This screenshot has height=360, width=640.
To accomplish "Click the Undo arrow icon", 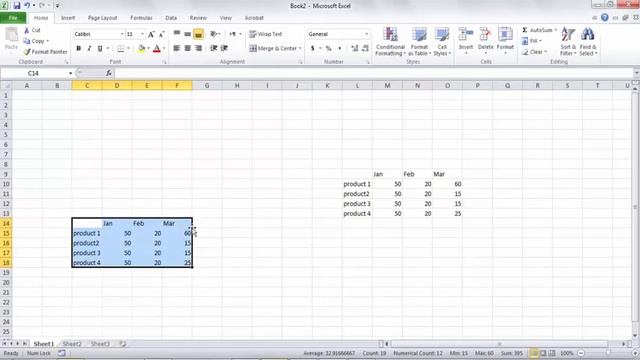I will tap(27, 6).
